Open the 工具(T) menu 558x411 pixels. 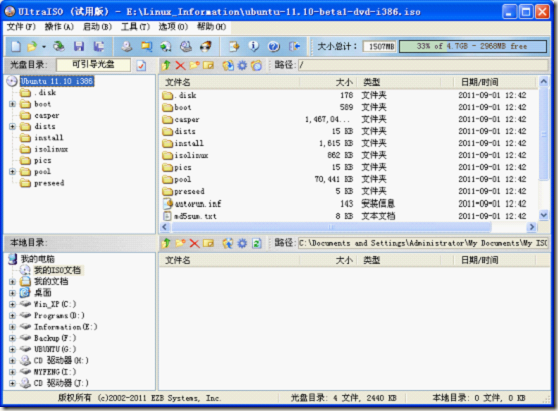tap(135, 27)
